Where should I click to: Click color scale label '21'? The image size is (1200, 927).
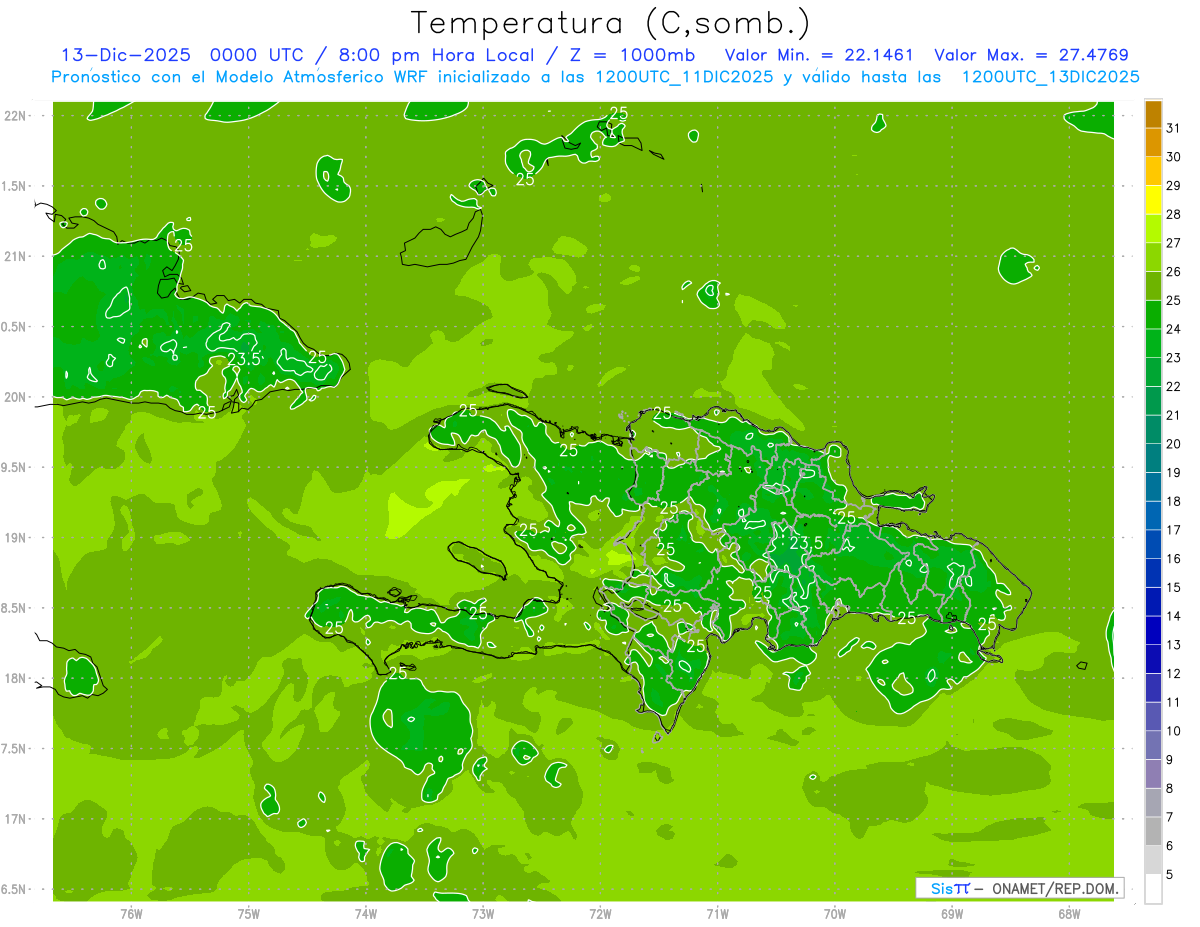click(x=1173, y=414)
